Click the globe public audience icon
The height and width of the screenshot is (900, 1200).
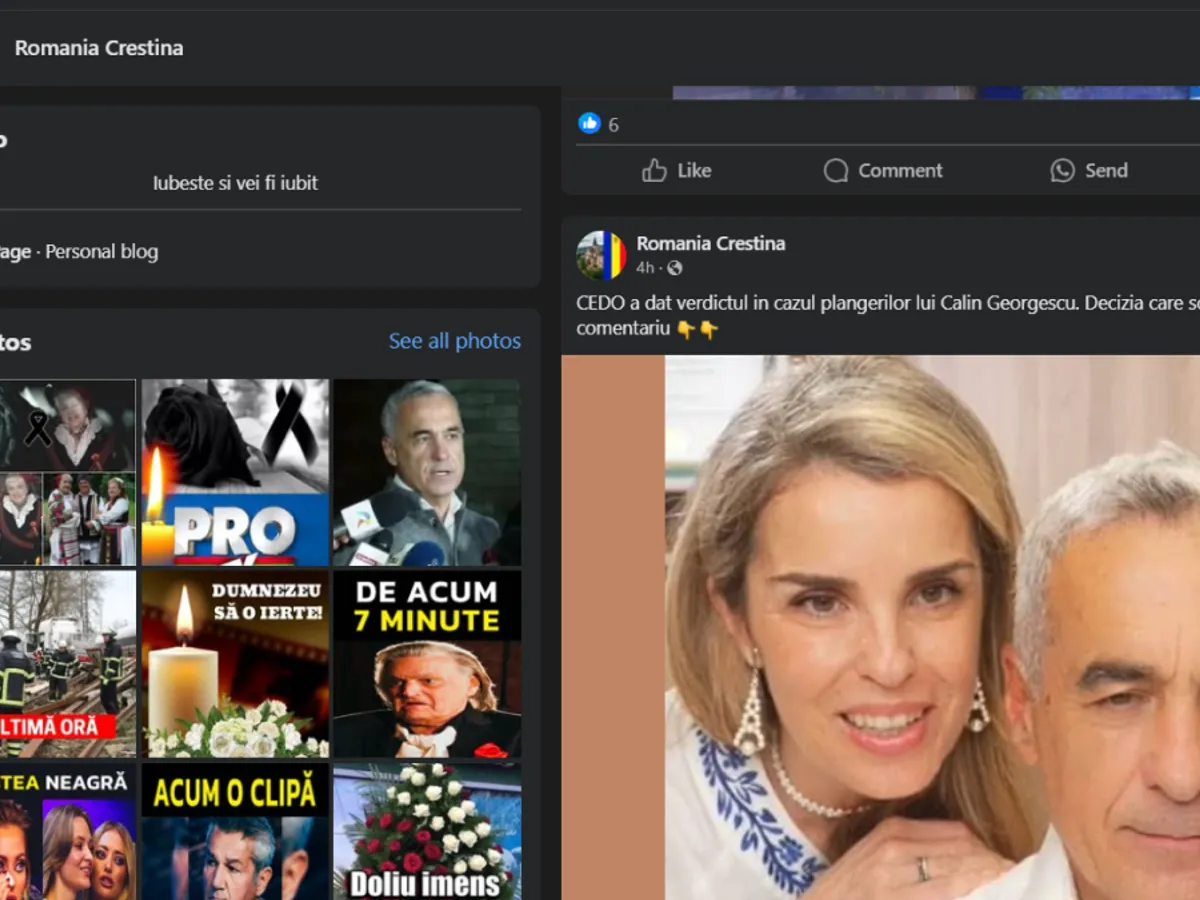pyautogui.click(x=675, y=268)
